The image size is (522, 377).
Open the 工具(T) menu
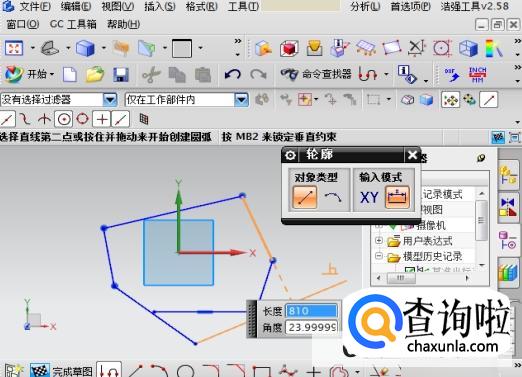pos(243,6)
